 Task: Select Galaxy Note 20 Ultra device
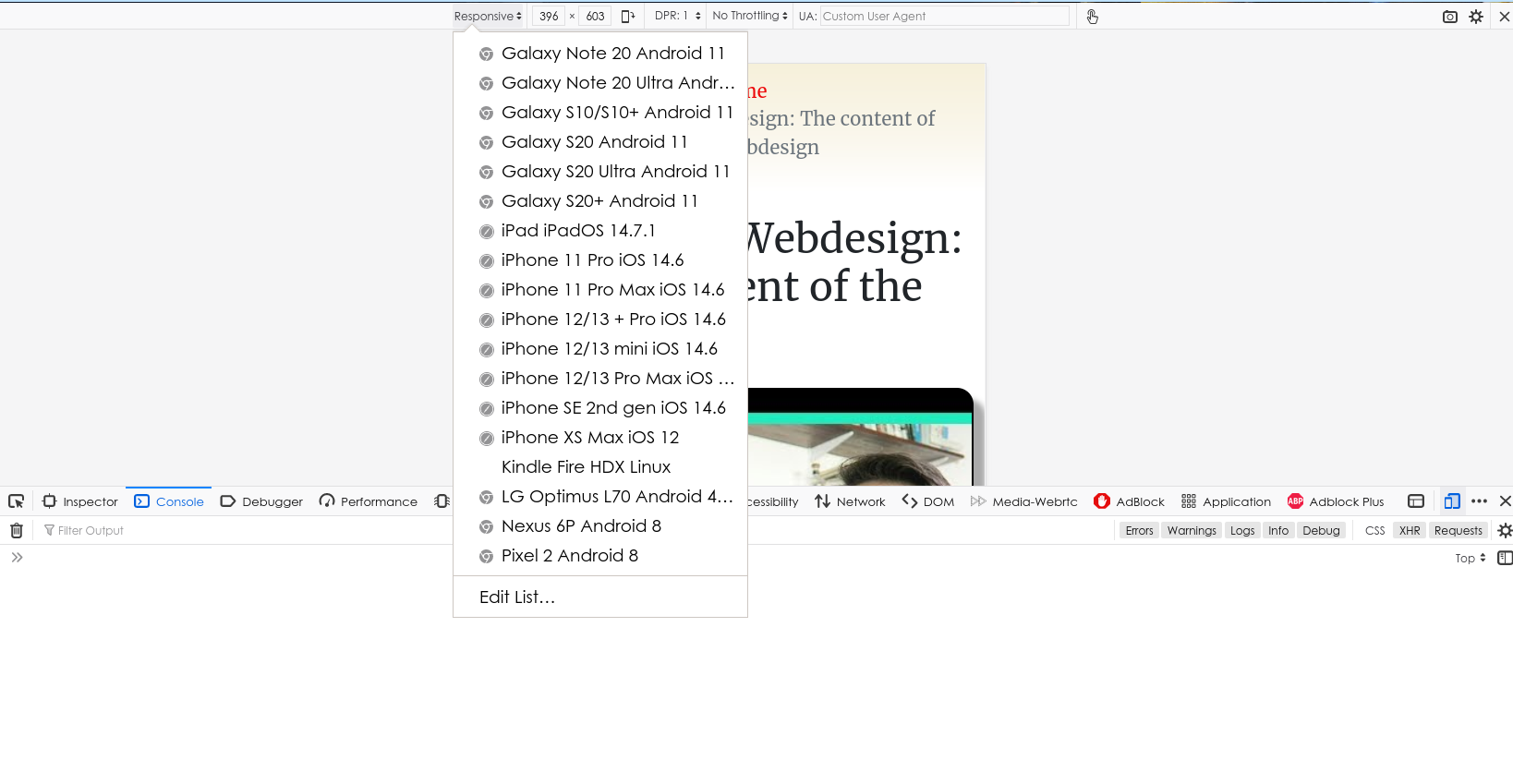pos(600,83)
